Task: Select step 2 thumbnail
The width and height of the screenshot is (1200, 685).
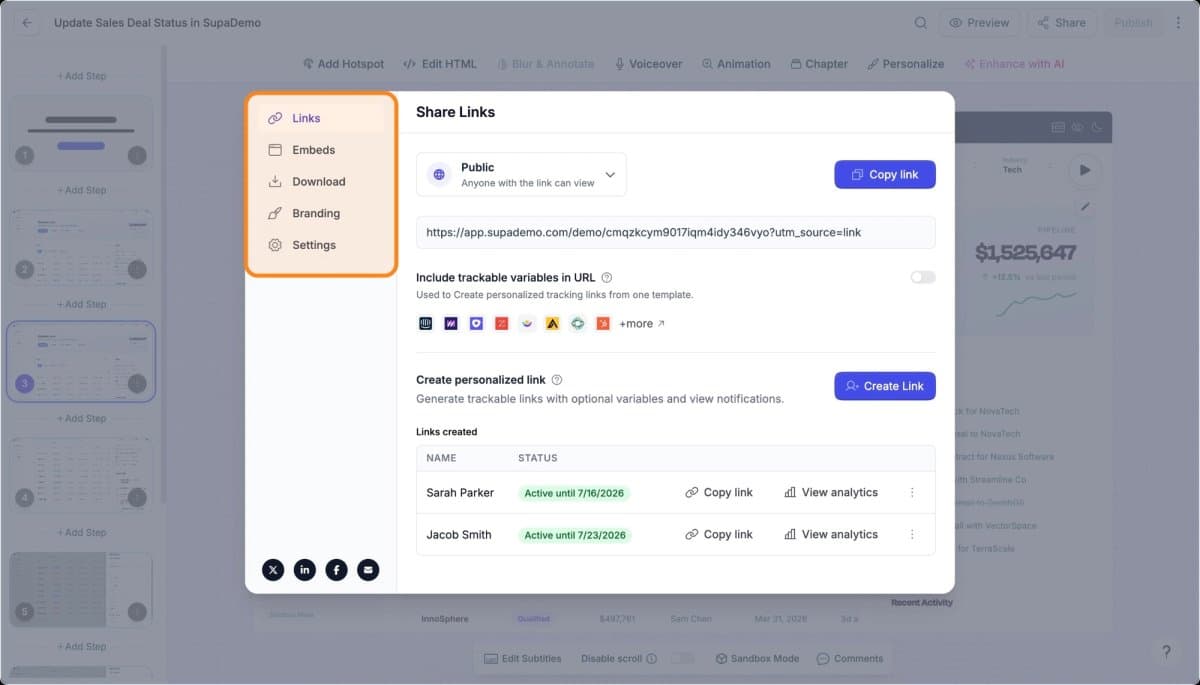Action: point(81,247)
